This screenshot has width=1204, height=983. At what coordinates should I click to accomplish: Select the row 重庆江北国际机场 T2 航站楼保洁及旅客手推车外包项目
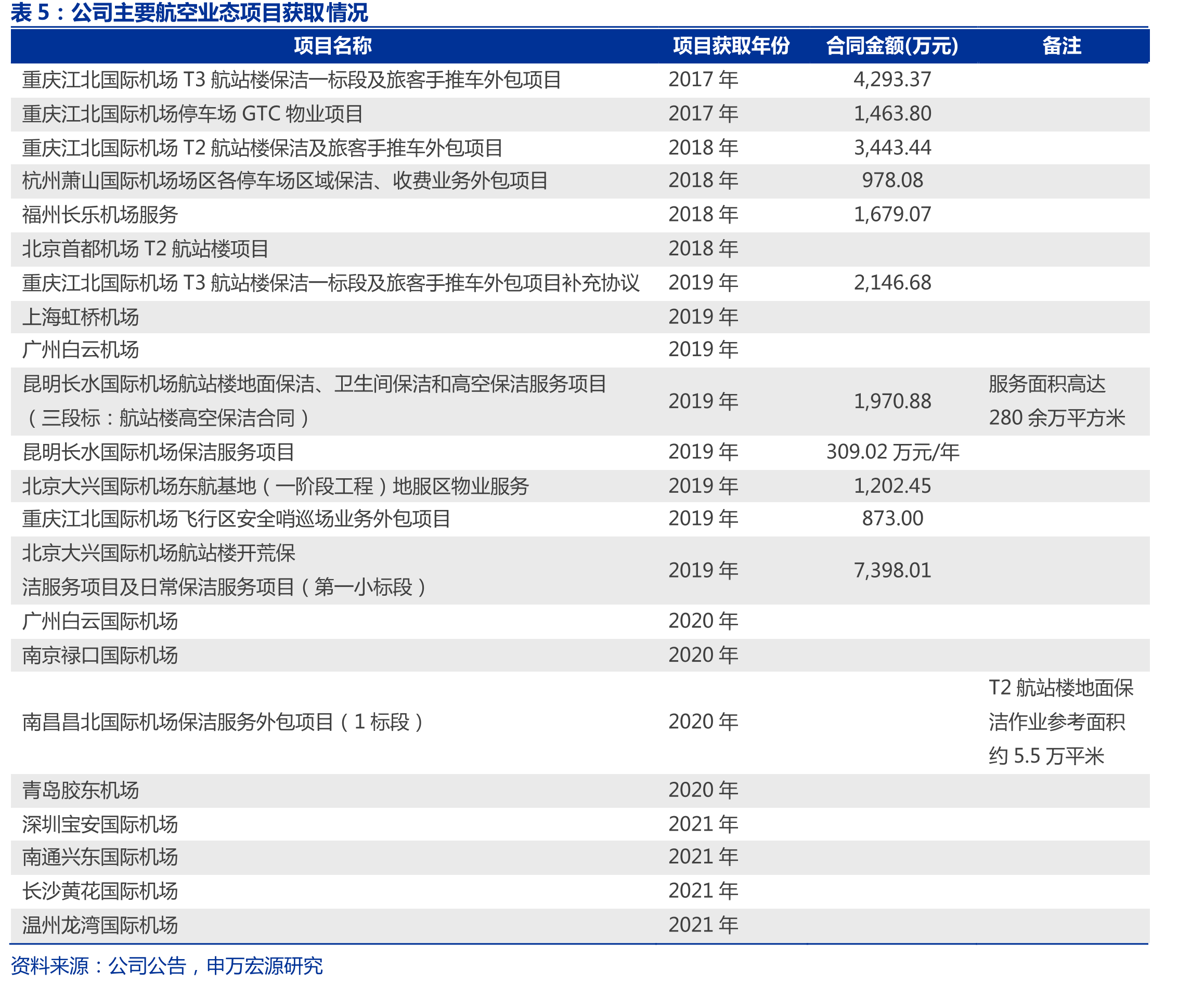[x=580, y=148]
